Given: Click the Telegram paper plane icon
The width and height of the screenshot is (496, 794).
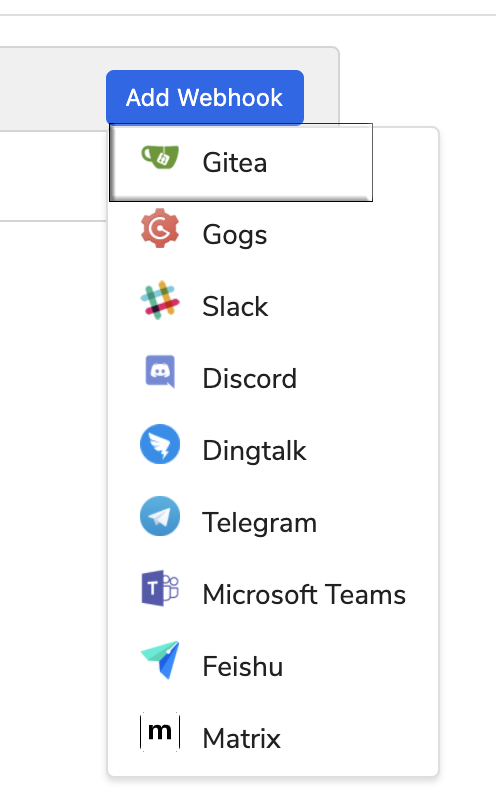Looking at the screenshot, I should tap(160, 516).
